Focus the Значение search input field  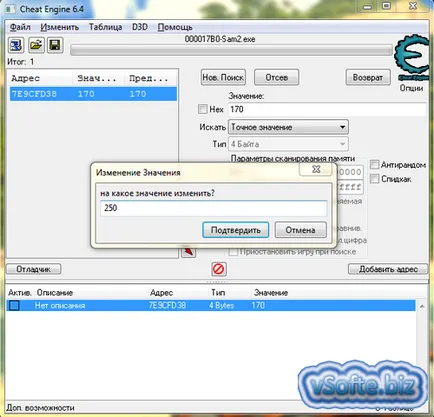click(327, 109)
